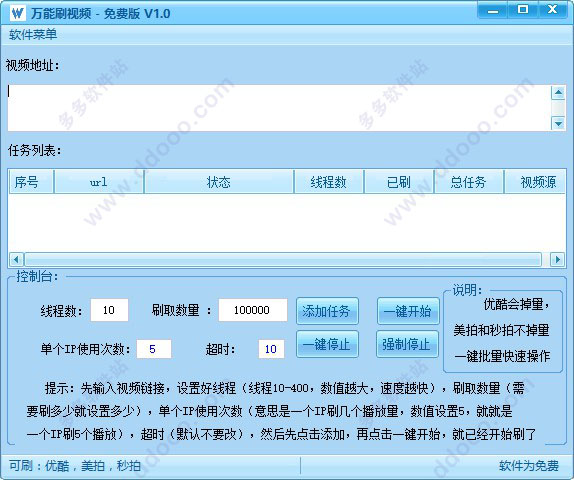Click the 一键批量快速操作 note text
Image resolution: width=574 pixels, height=480 pixels.
[x=502, y=356]
